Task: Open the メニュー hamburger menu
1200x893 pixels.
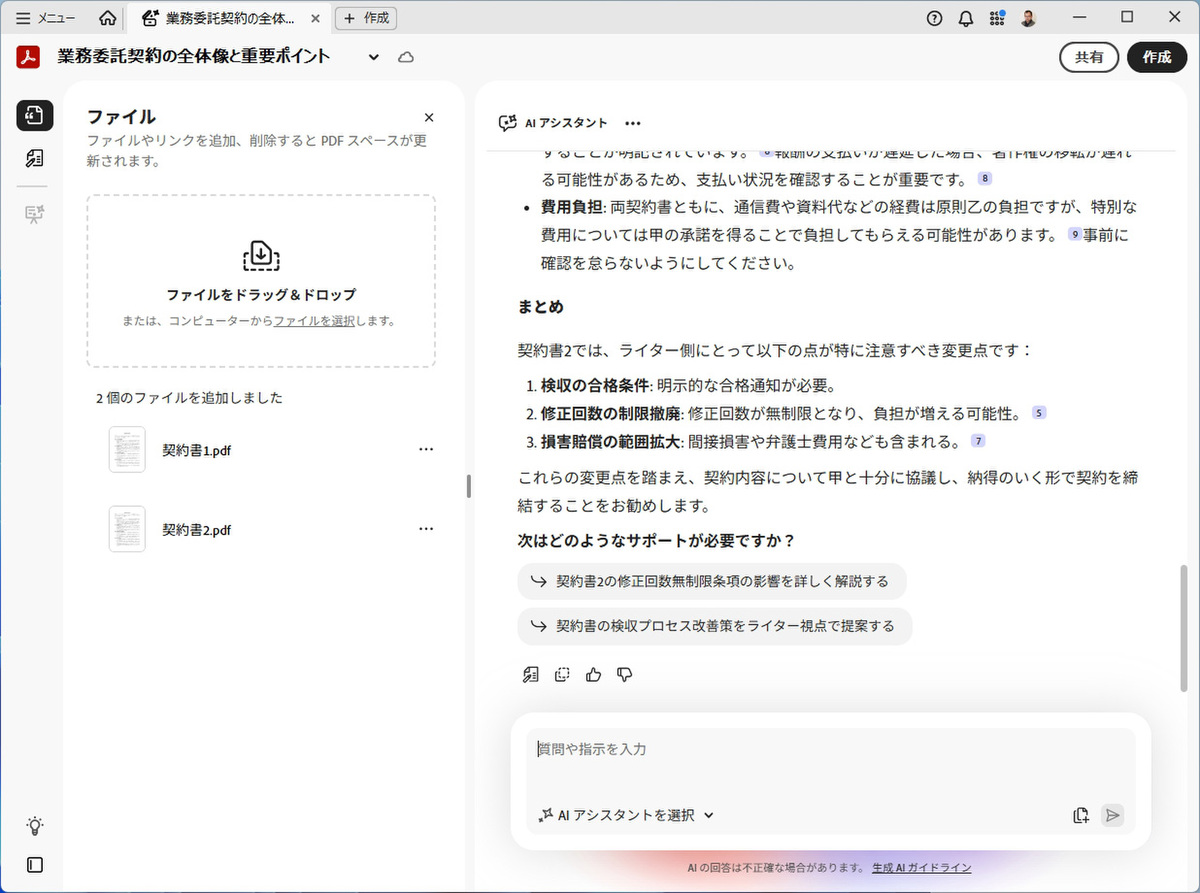Action: pos(46,18)
